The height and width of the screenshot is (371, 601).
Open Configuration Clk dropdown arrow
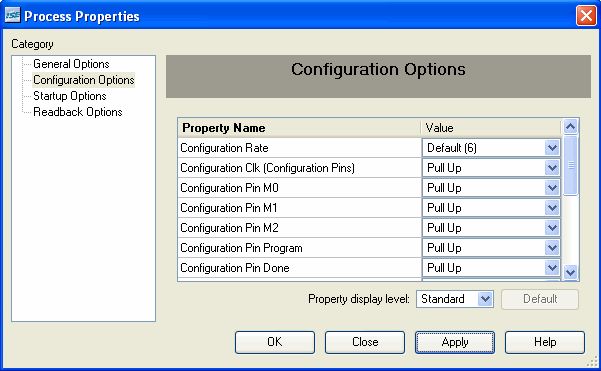point(552,167)
